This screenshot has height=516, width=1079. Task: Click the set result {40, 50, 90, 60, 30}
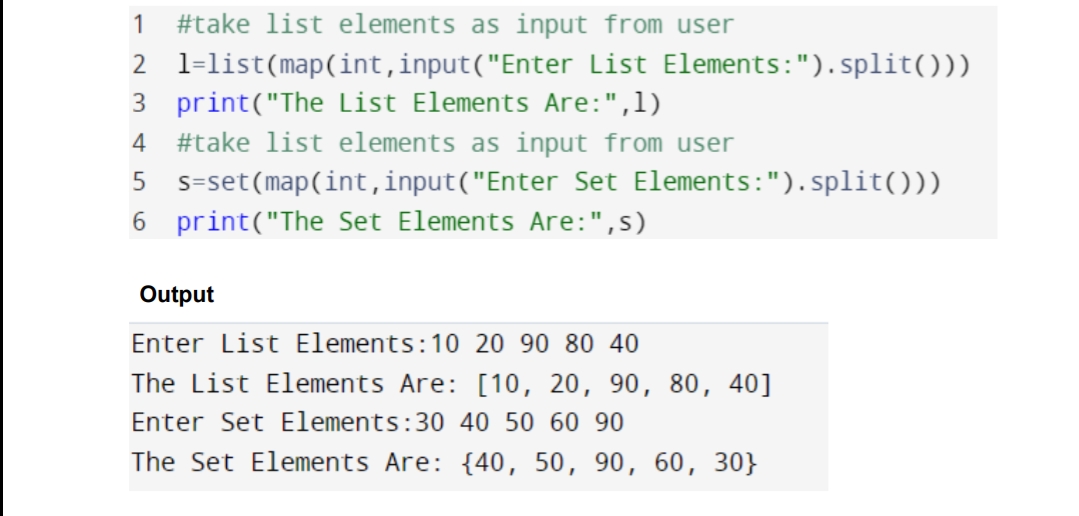tap(610, 462)
